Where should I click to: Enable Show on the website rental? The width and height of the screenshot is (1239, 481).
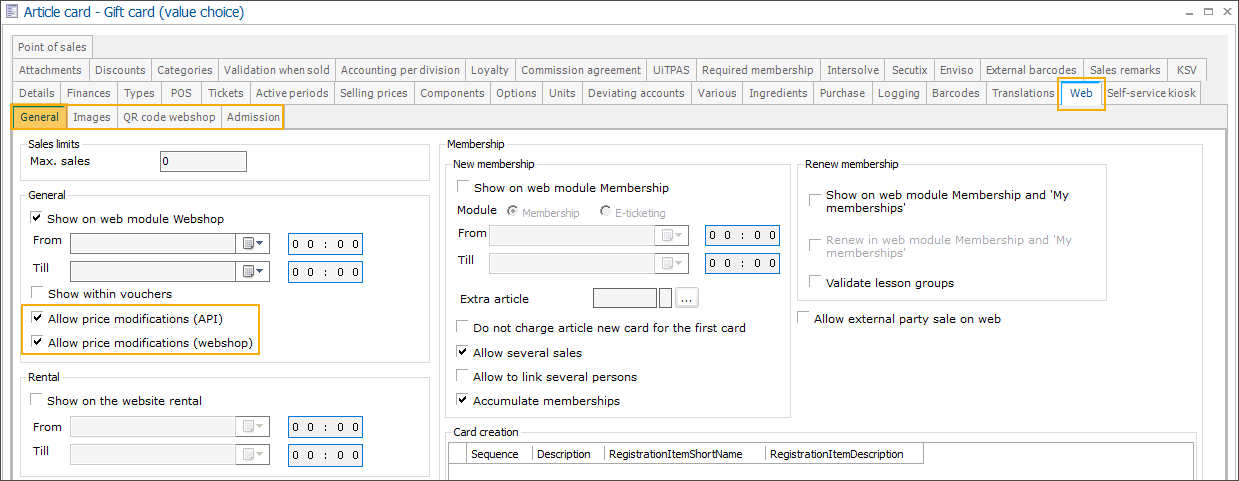point(38,401)
